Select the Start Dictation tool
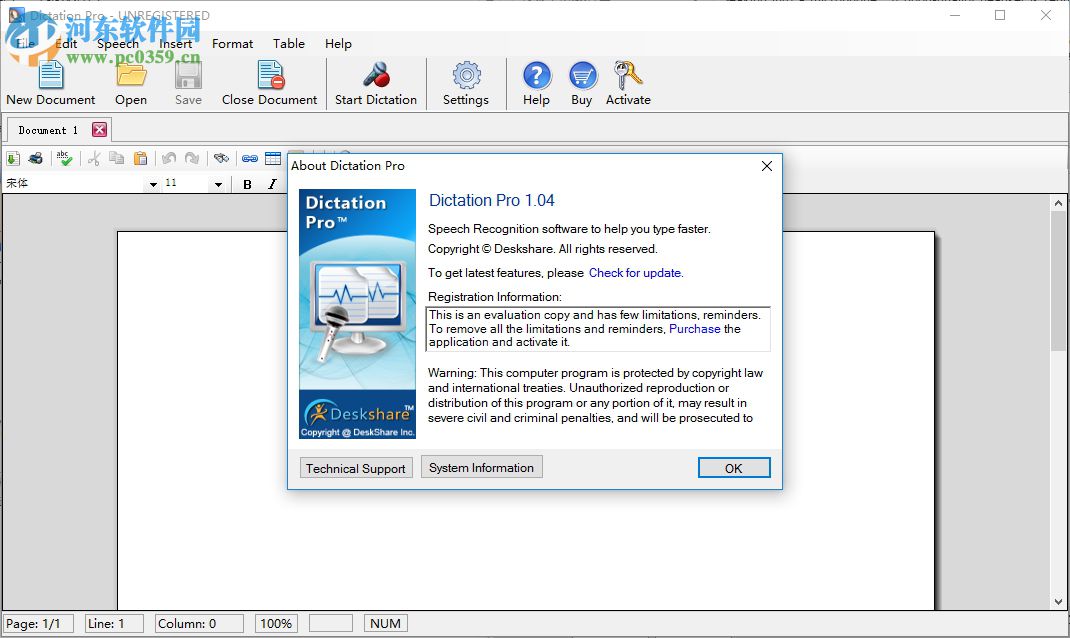 (376, 82)
